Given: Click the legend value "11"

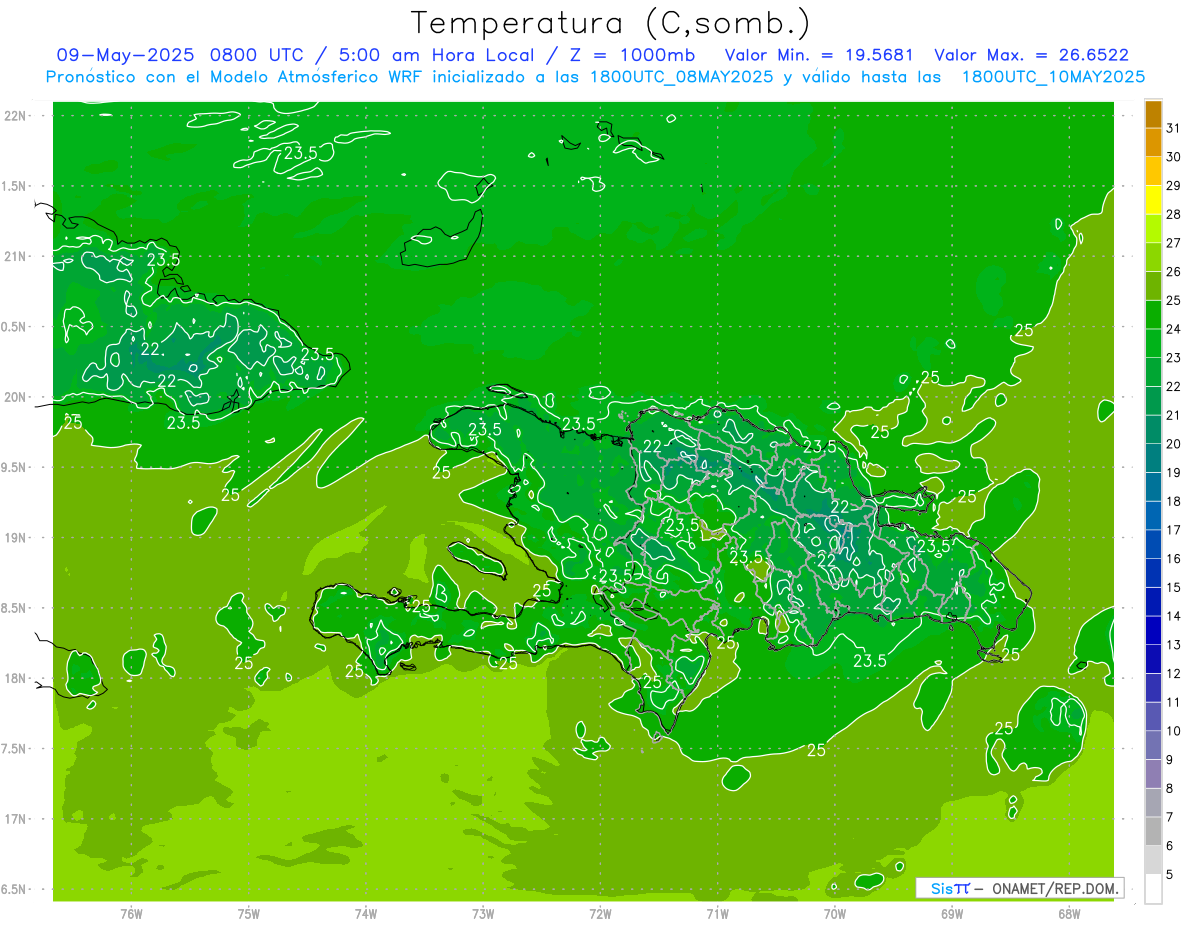Looking at the screenshot, I should pos(1174,702).
